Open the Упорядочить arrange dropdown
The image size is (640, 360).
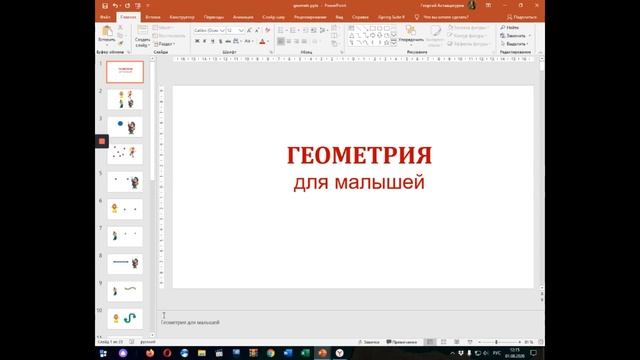411,35
